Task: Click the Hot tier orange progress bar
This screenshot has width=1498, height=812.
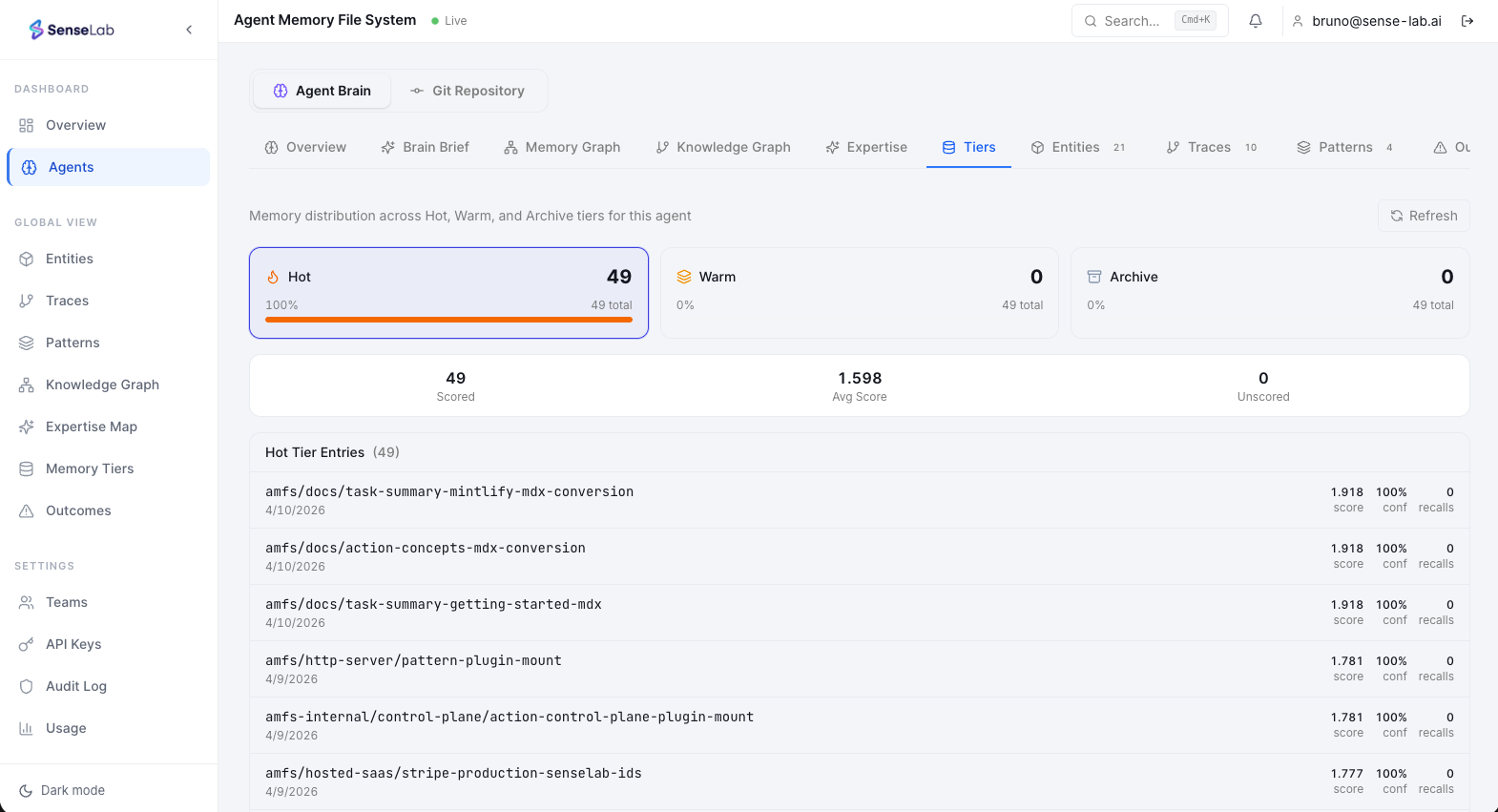Action: click(x=448, y=320)
